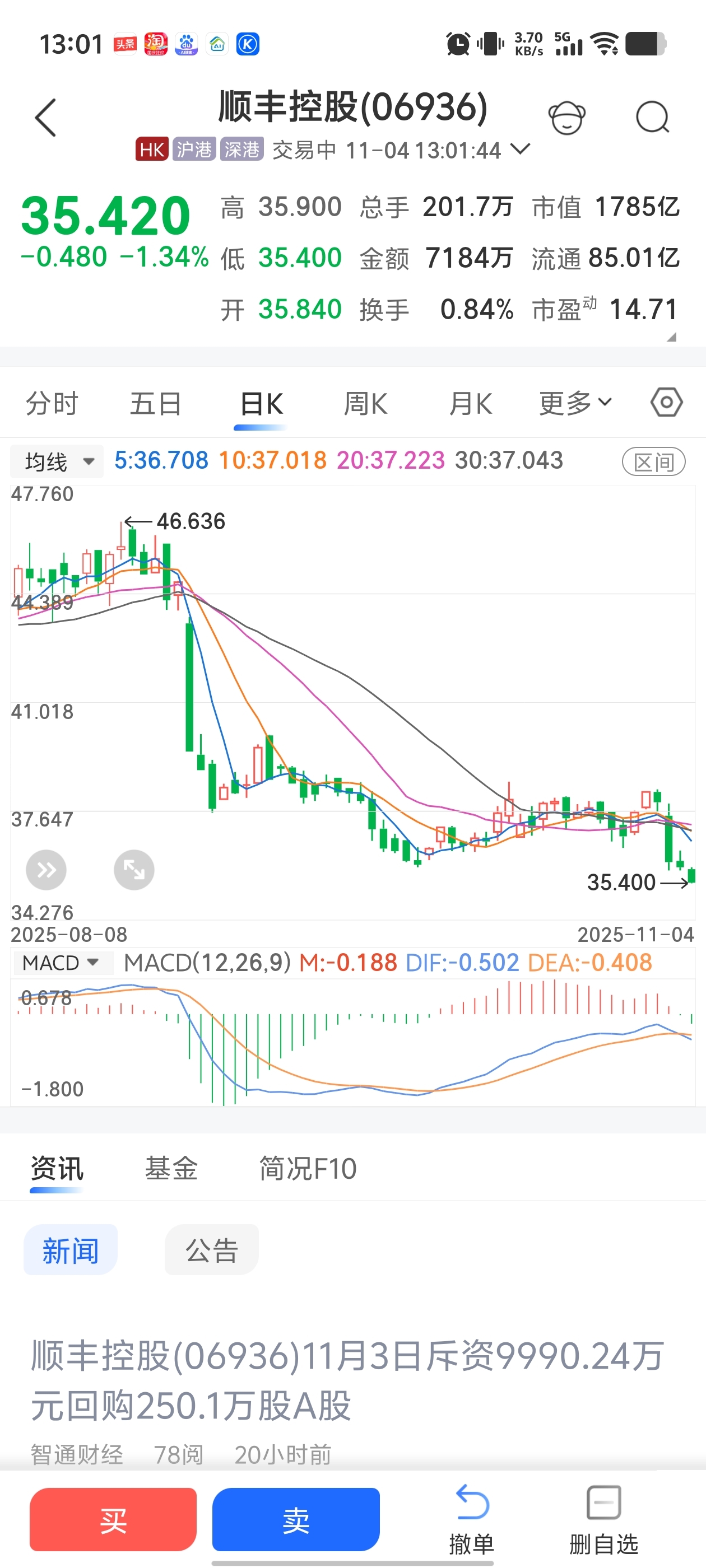Tap the turnover rate 0.84%
The width and height of the screenshot is (706, 1568).
click(x=477, y=309)
